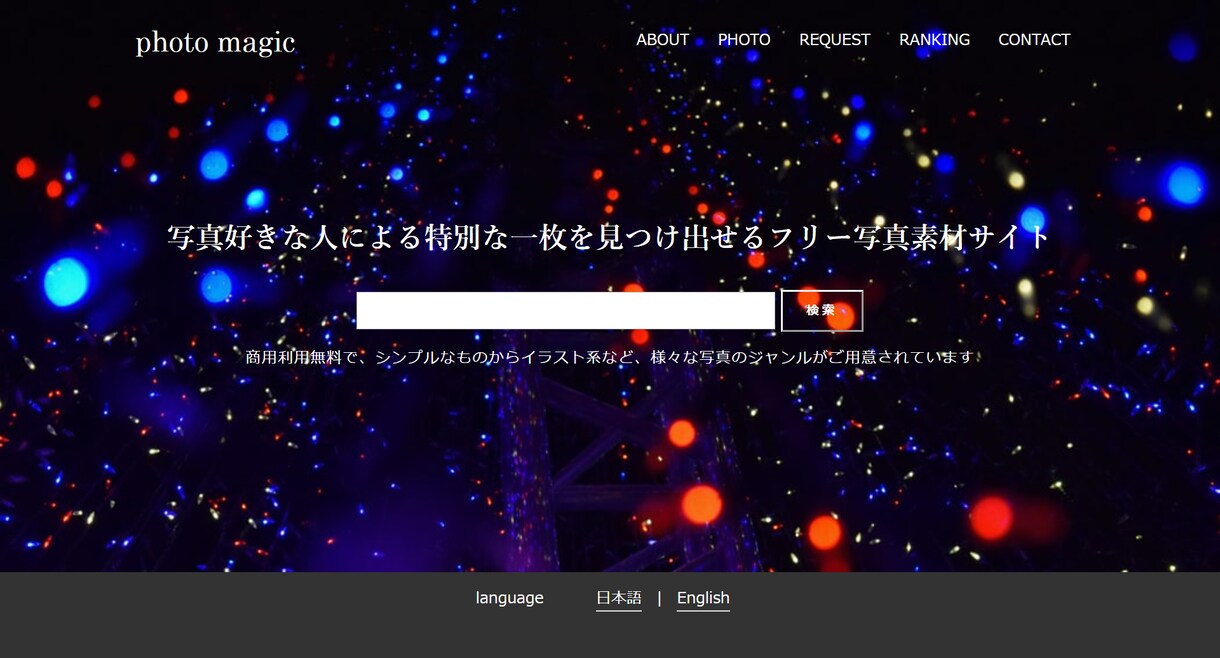Image resolution: width=1220 pixels, height=658 pixels.
Task: View the RANKING page
Action: [934, 40]
